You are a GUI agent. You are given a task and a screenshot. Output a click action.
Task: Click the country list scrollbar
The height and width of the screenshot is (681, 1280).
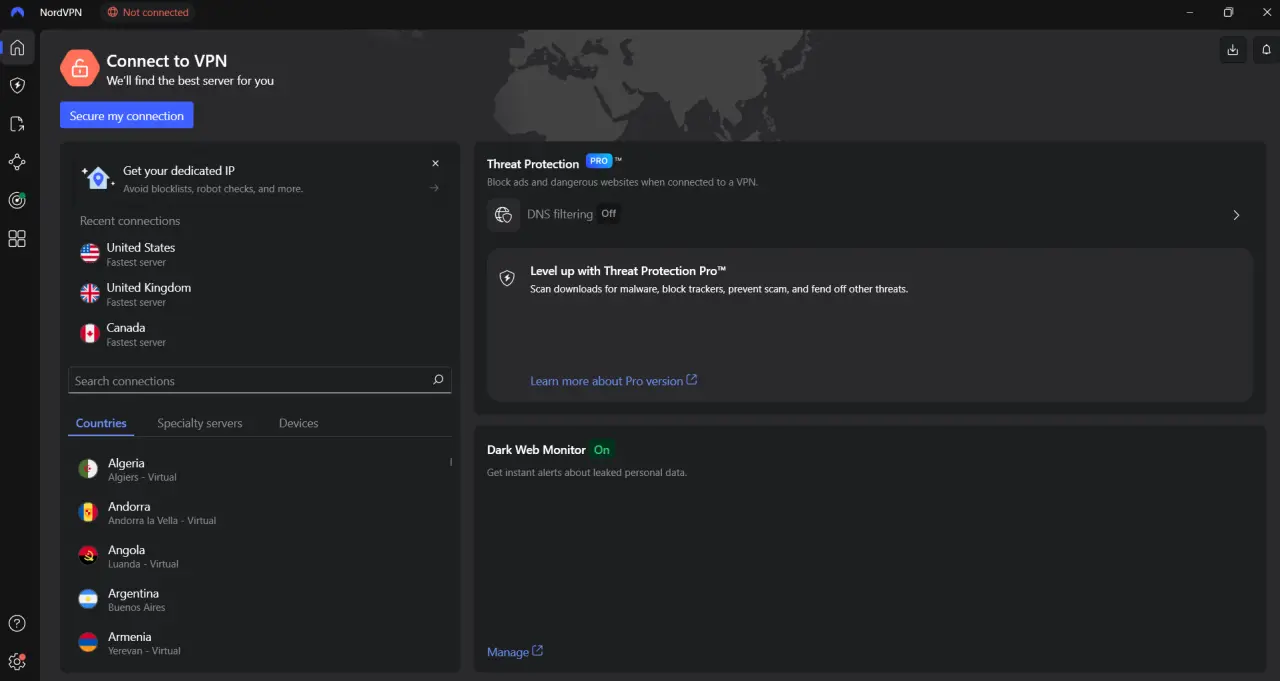coord(451,462)
